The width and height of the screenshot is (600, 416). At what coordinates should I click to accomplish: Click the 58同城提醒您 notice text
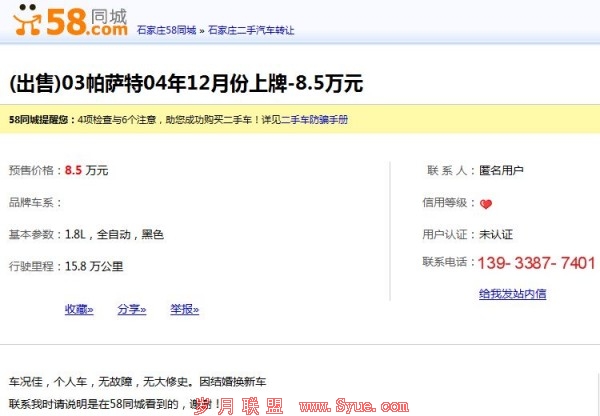click(x=42, y=120)
